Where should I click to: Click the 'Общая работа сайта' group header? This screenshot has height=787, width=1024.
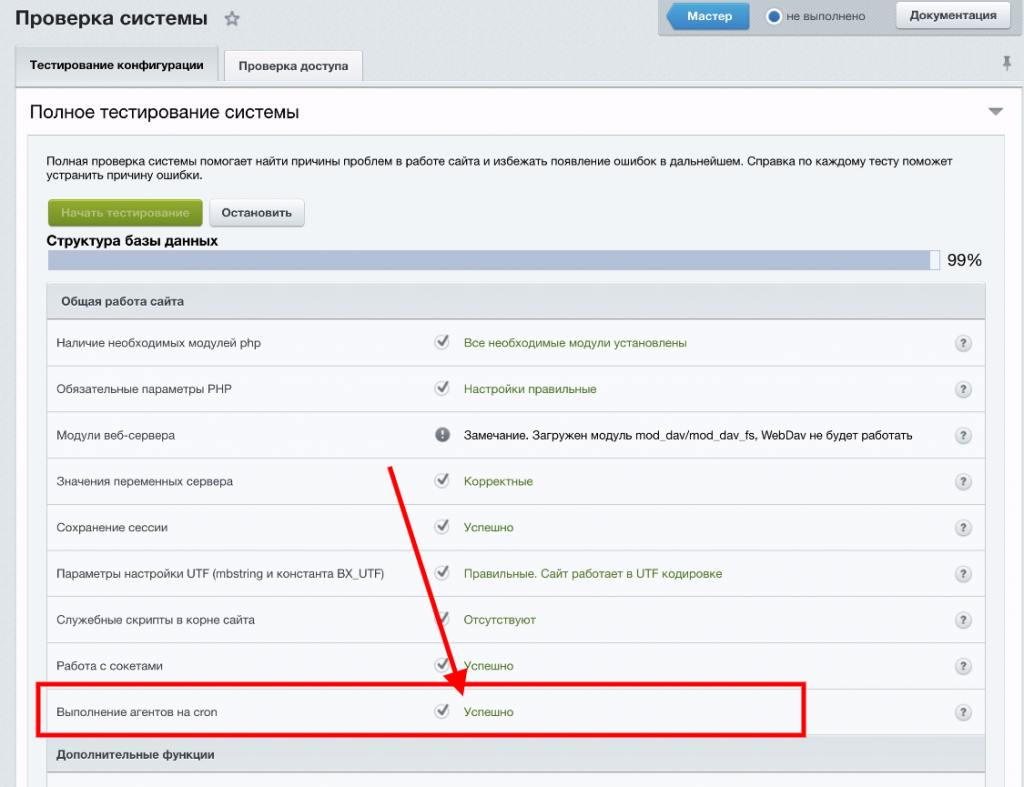[x=122, y=301]
